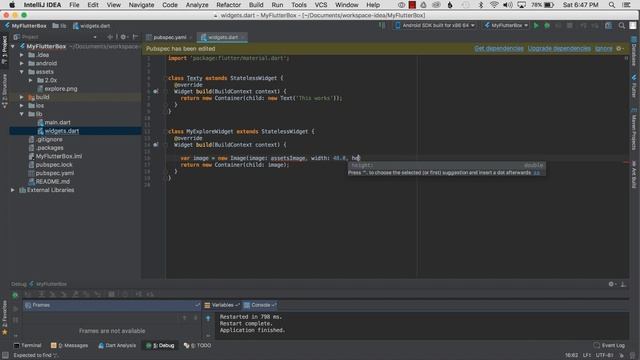This screenshot has height=360, width=640.
Task: Hide the Project panel with the collapse icon
Action: (x=135, y=37)
